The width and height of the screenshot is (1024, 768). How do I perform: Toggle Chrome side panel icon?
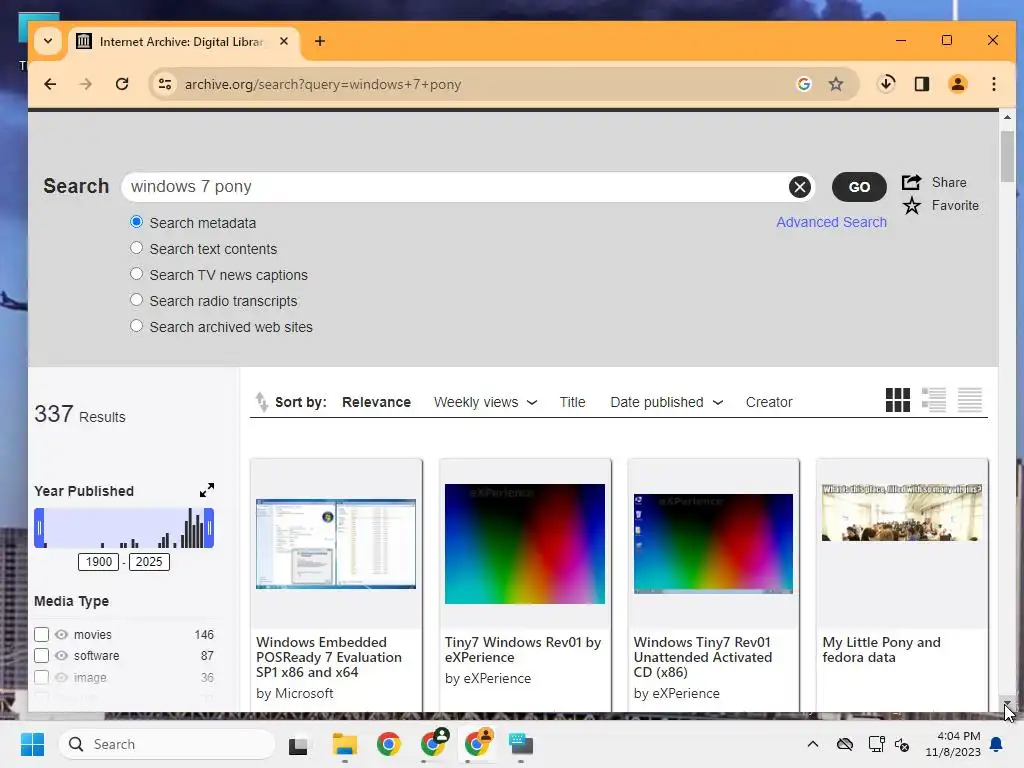tap(921, 84)
